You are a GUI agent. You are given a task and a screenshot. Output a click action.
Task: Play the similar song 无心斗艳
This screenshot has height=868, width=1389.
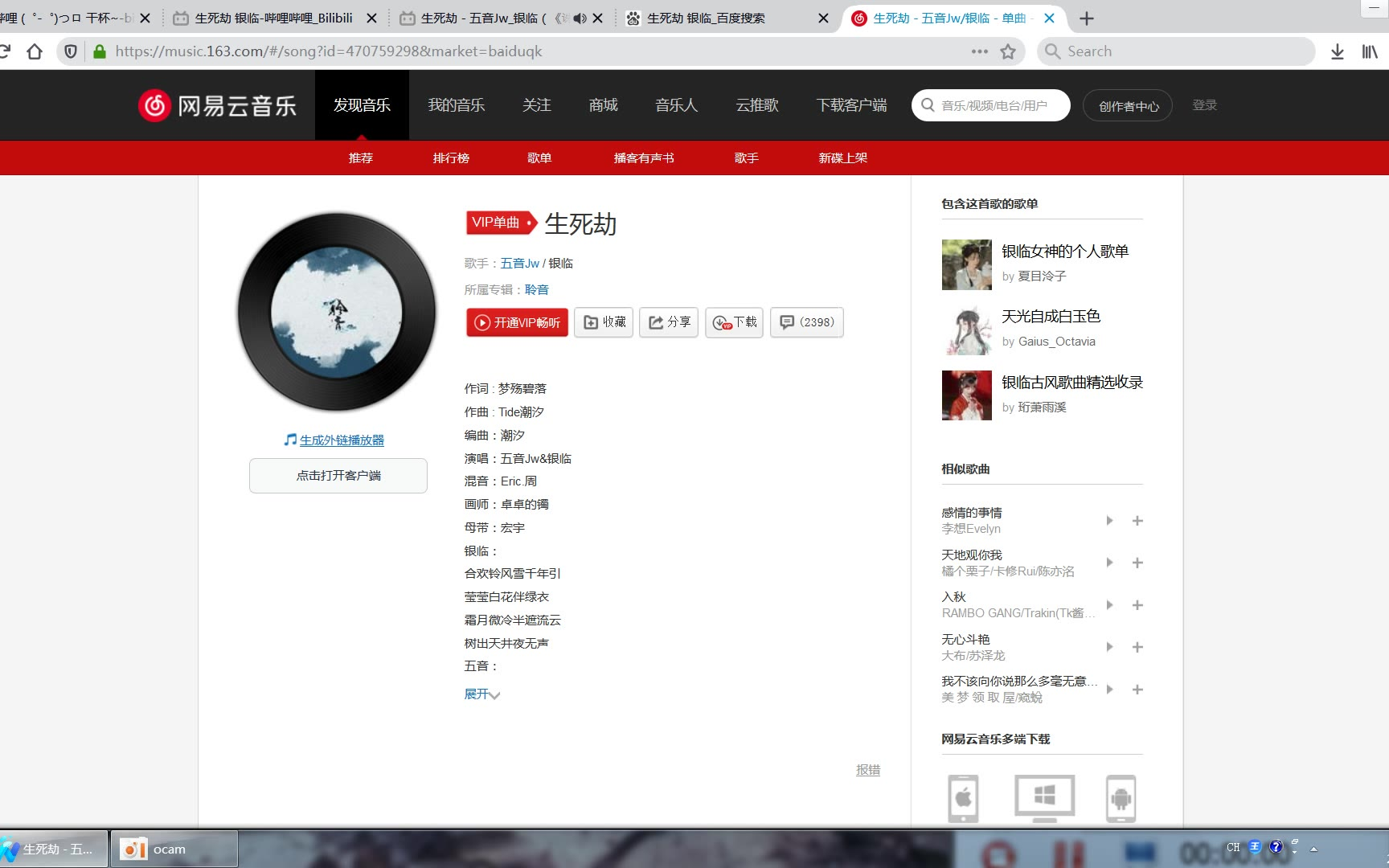click(x=1109, y=647)
